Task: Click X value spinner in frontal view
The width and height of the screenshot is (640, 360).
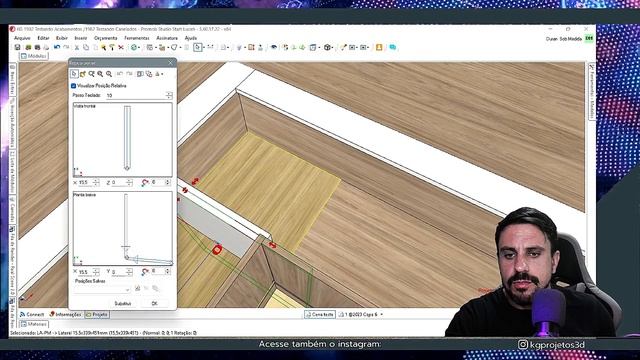Action: 96,182
